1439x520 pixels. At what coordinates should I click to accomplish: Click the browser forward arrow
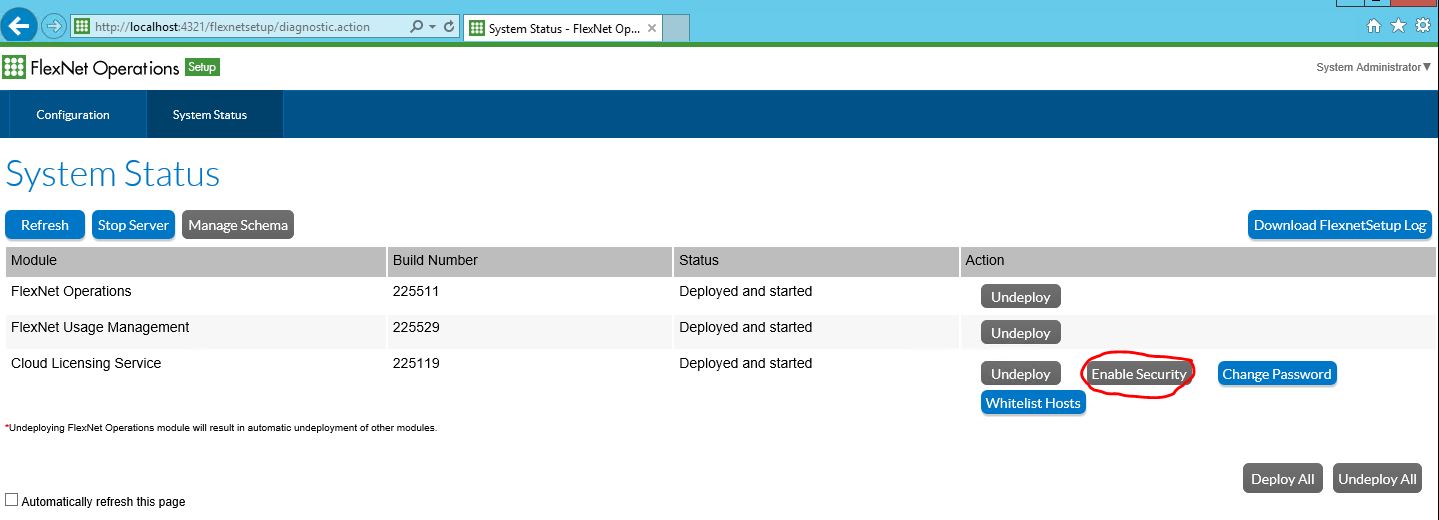pos(54,26)
